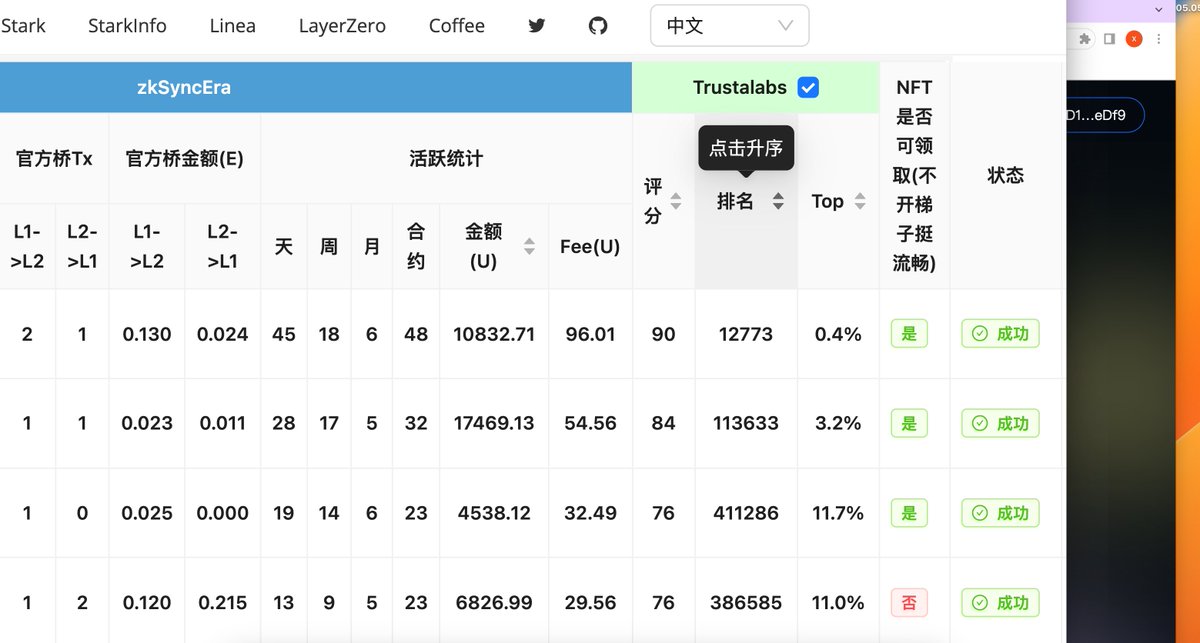Click fee value 96.01

coord(590,334)
